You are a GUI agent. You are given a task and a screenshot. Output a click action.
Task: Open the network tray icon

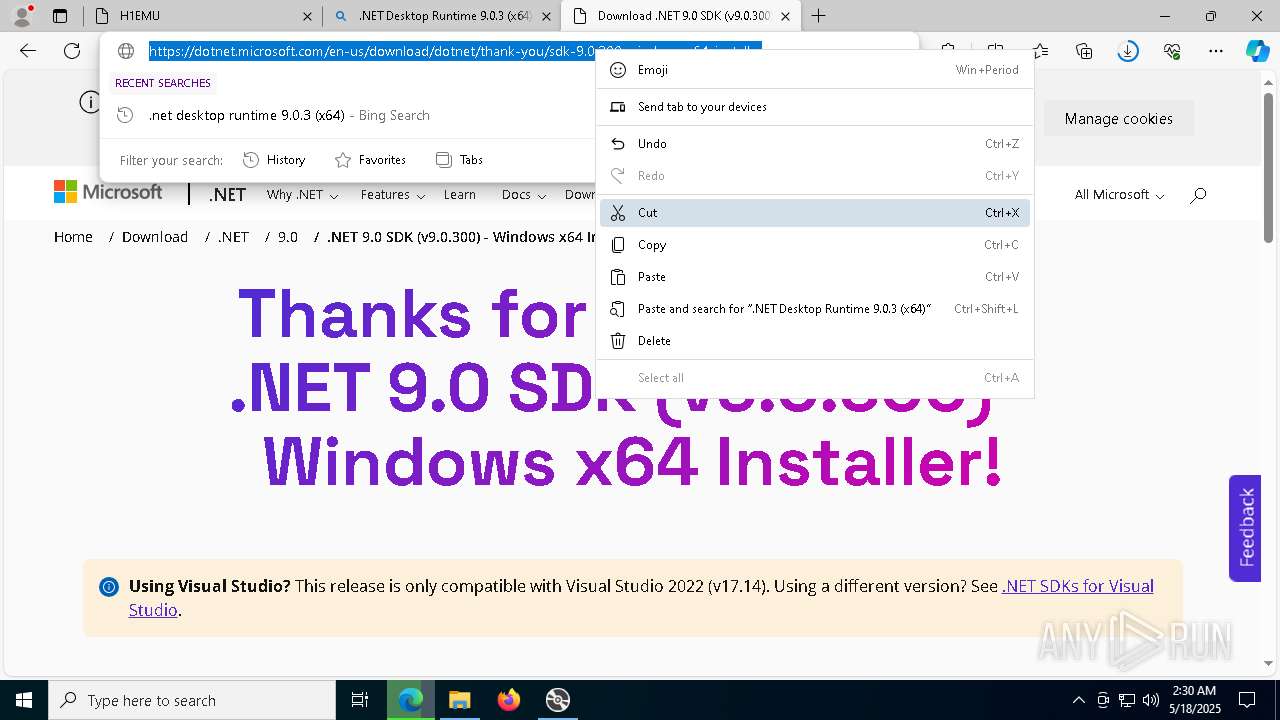(1127, 700)
